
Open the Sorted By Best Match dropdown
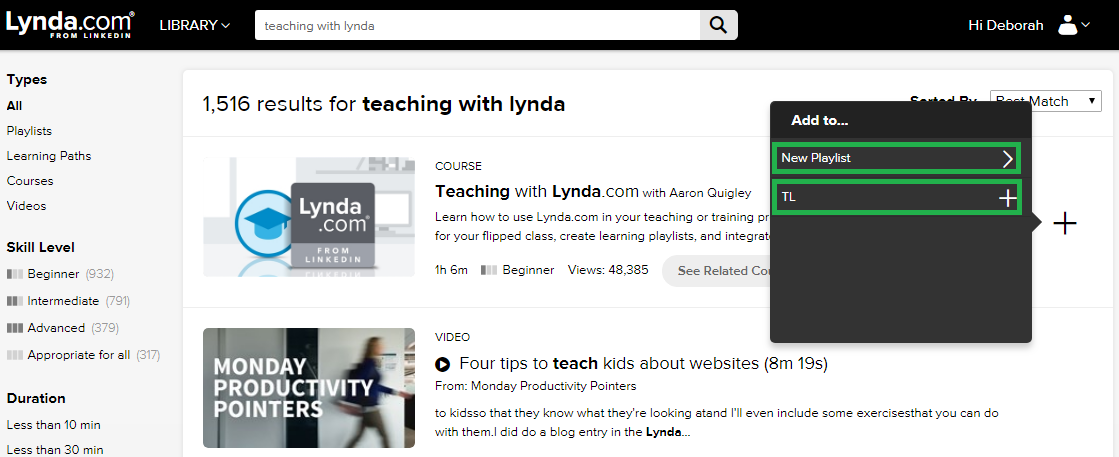[x=1045, y=101]
